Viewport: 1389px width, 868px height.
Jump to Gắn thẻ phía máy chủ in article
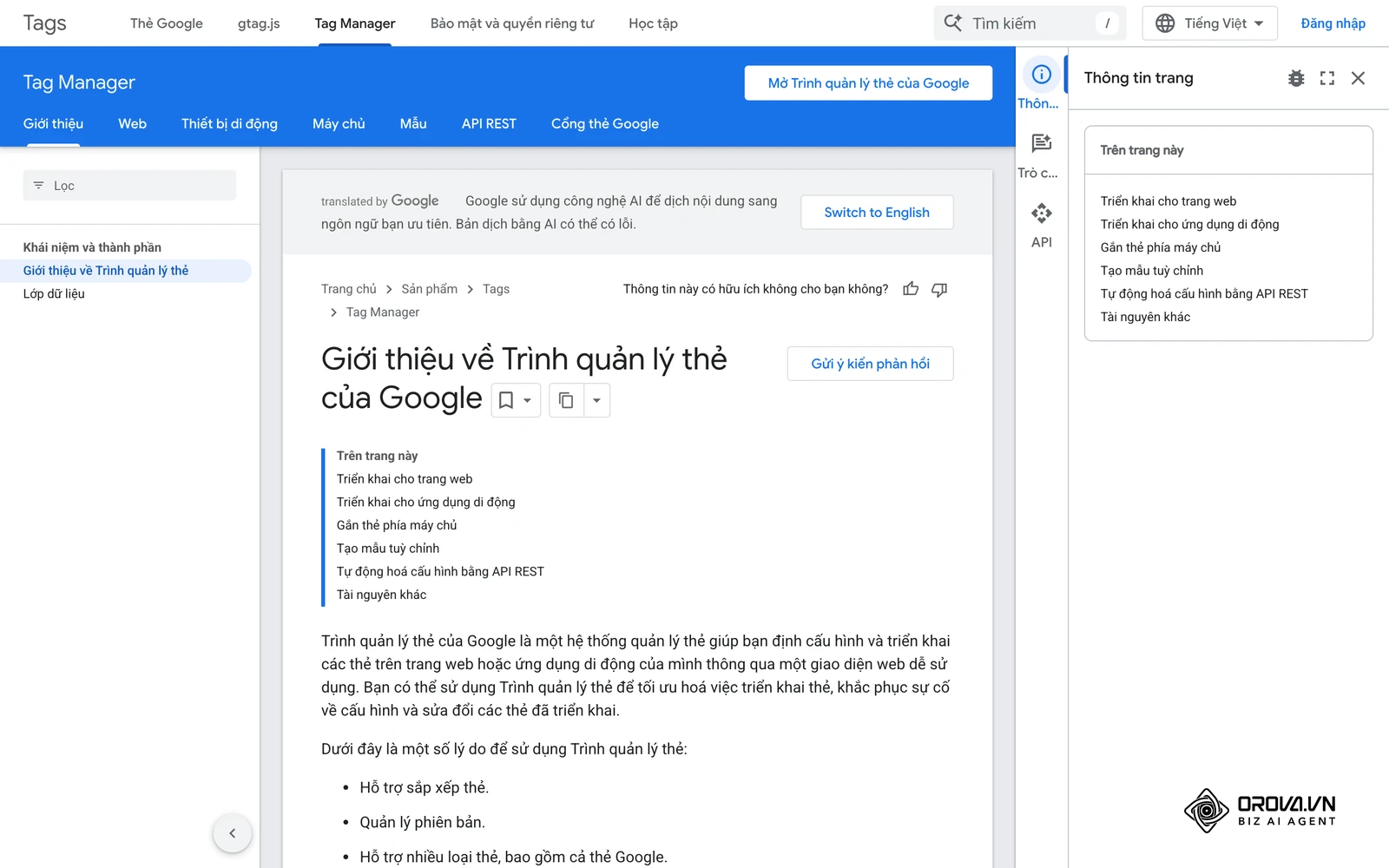pos(397,525)
